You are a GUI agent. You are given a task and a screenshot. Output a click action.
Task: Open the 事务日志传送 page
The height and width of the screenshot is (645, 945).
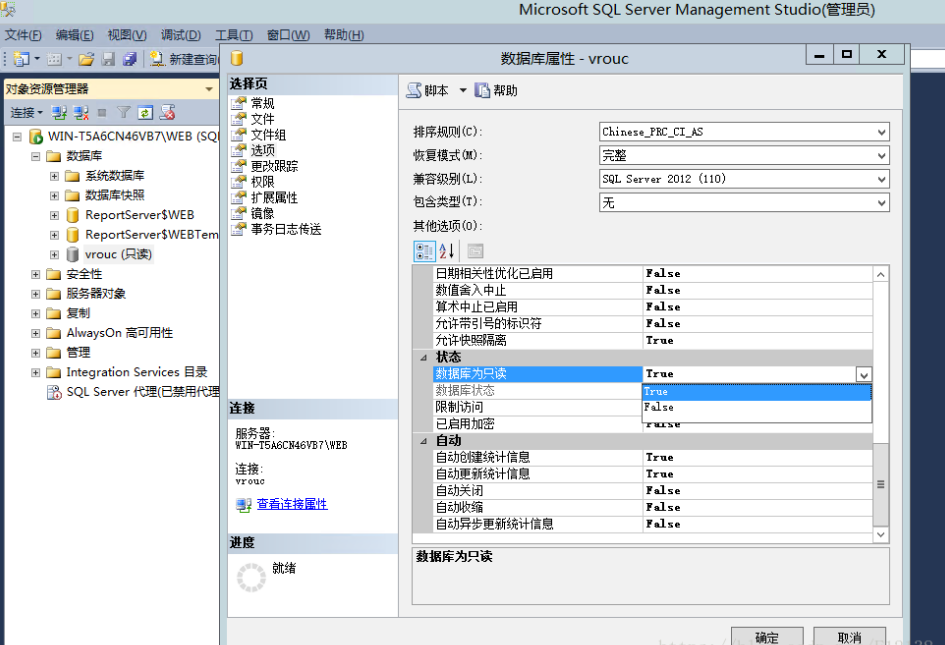[x=286, y=228]
